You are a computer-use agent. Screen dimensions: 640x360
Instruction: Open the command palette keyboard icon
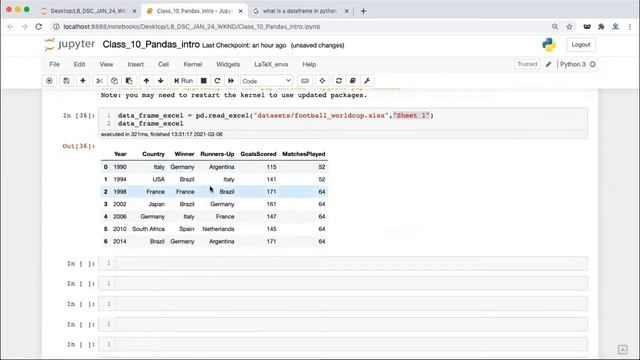point(305,81)
